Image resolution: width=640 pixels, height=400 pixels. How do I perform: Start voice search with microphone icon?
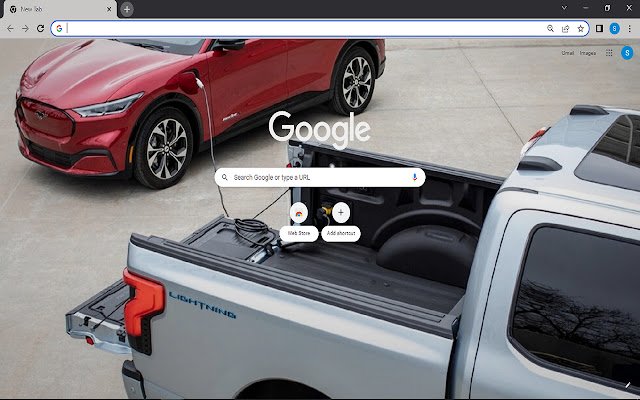[x=414, y=177]
